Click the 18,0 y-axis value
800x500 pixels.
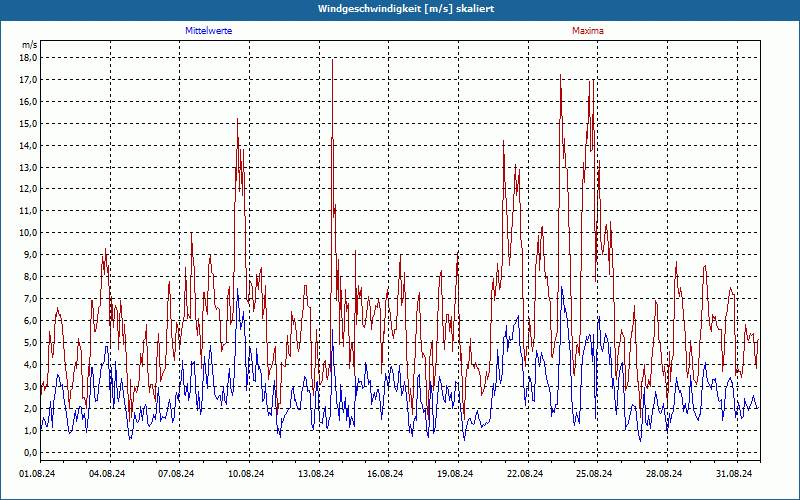(x=29, y=58)
